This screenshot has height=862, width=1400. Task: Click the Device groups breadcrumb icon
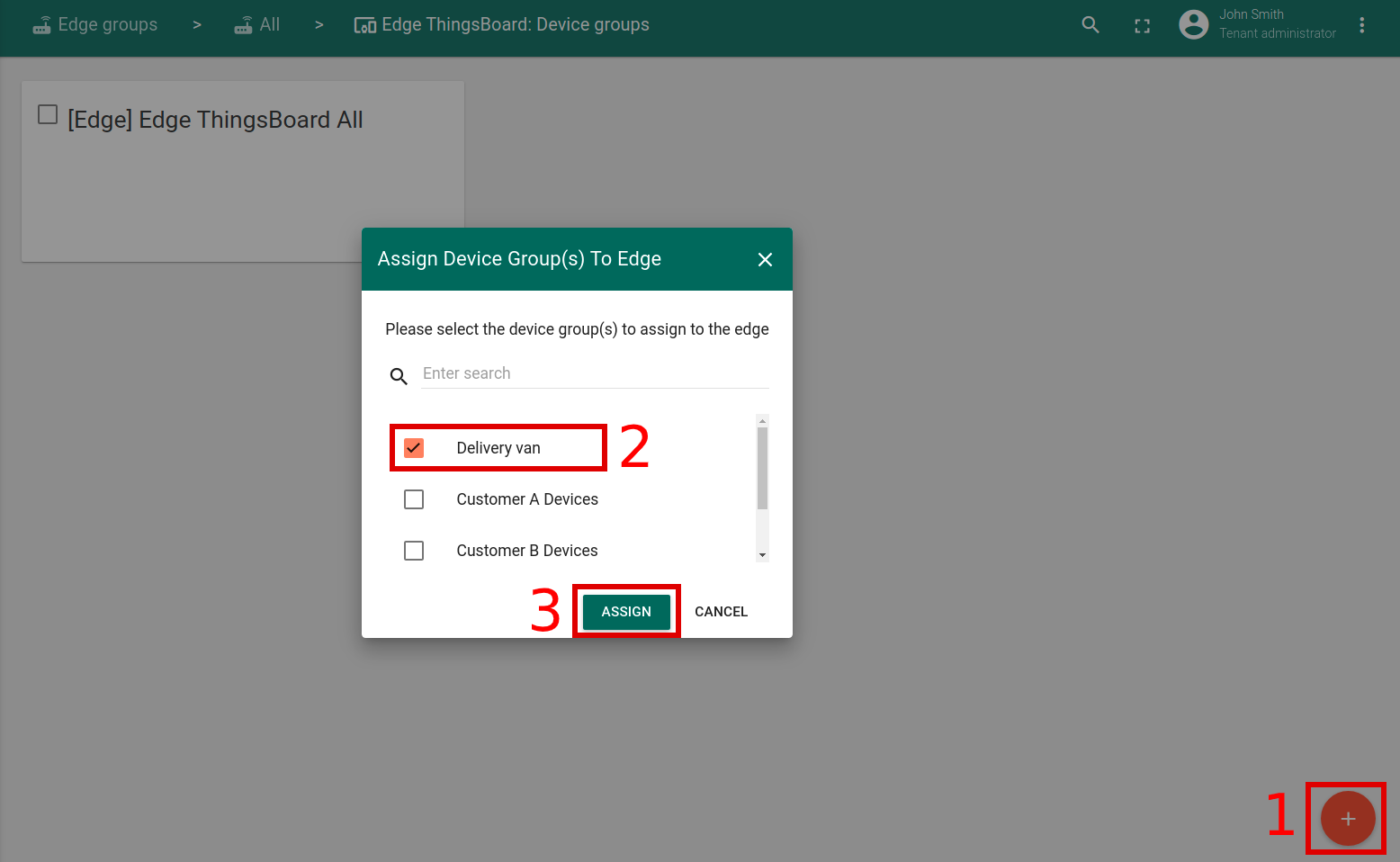[365, 25]
